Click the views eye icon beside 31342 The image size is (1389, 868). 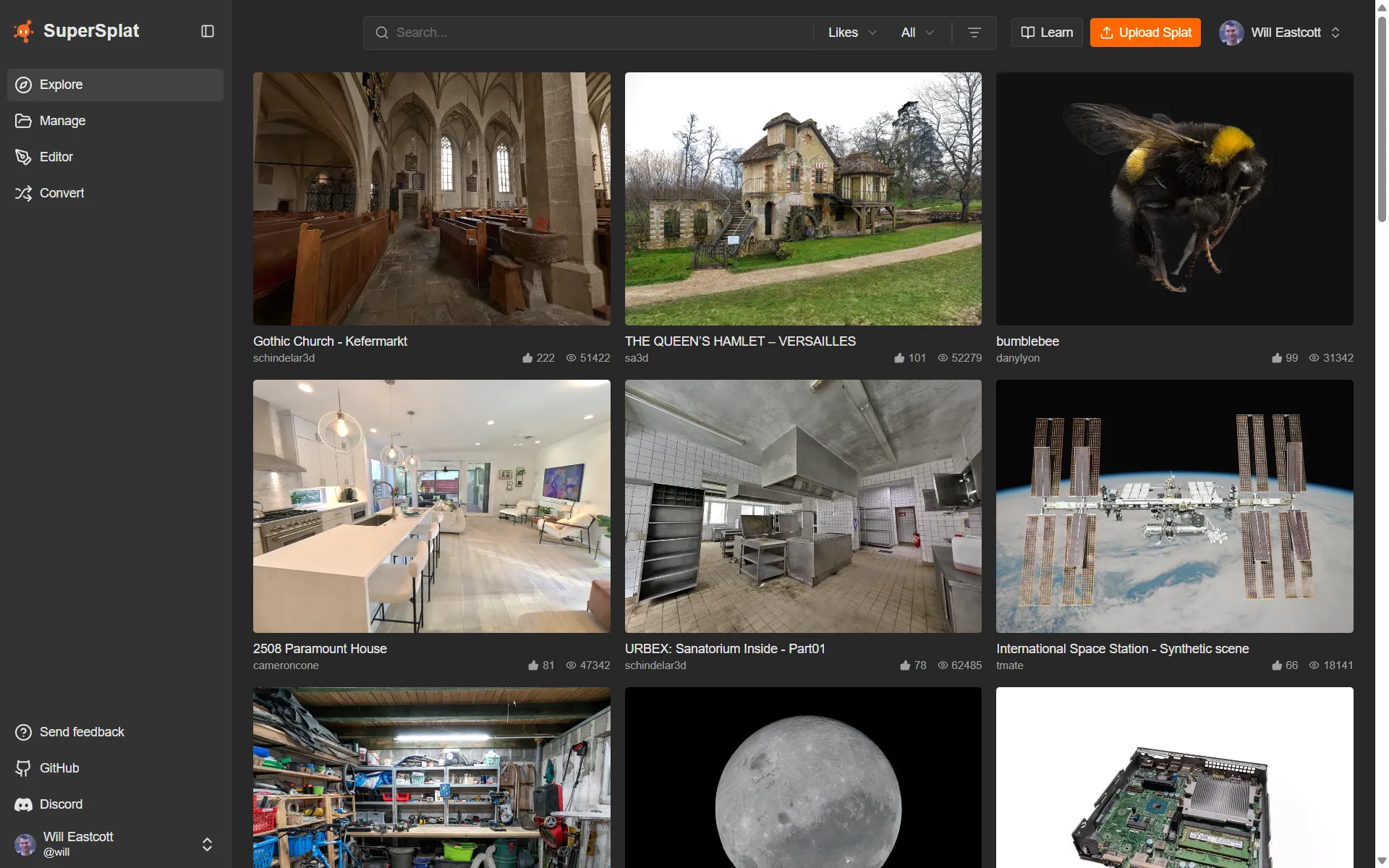click(x=1314, y=358)
